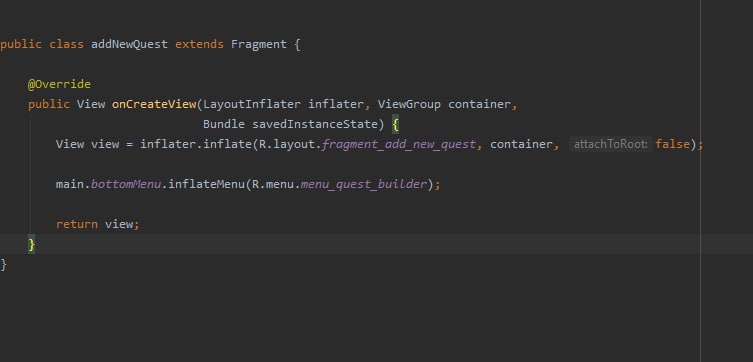753x362 pixels.
Task: Click the attachToRoot parameter hint
Action: (610, 144)
